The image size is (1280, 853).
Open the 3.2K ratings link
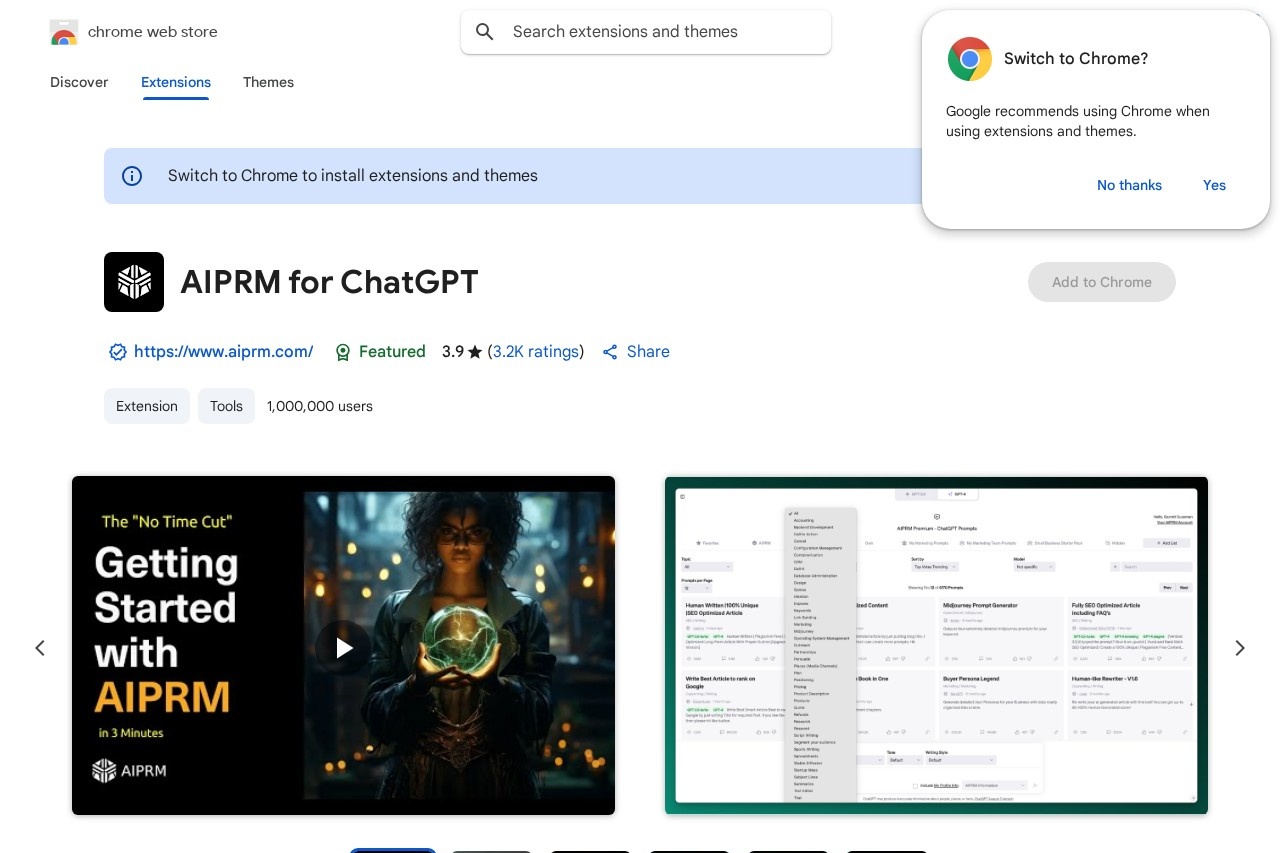[535, 352]
